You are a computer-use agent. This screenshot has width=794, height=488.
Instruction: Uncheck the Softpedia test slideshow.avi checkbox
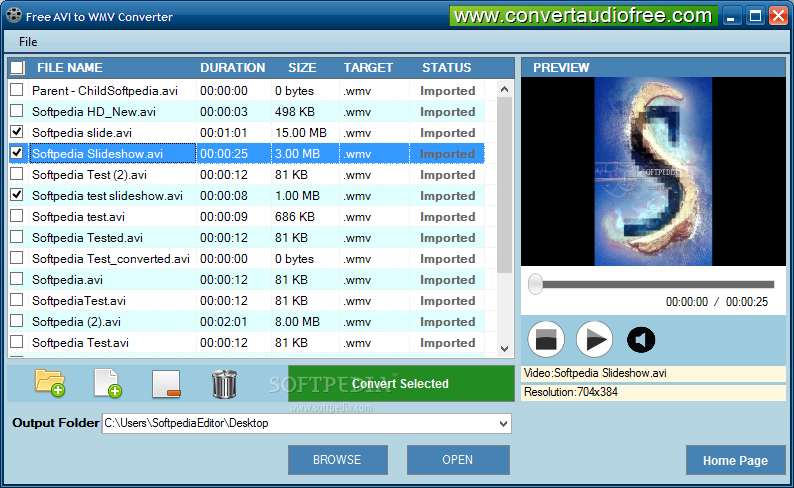(x=17, y=195)
